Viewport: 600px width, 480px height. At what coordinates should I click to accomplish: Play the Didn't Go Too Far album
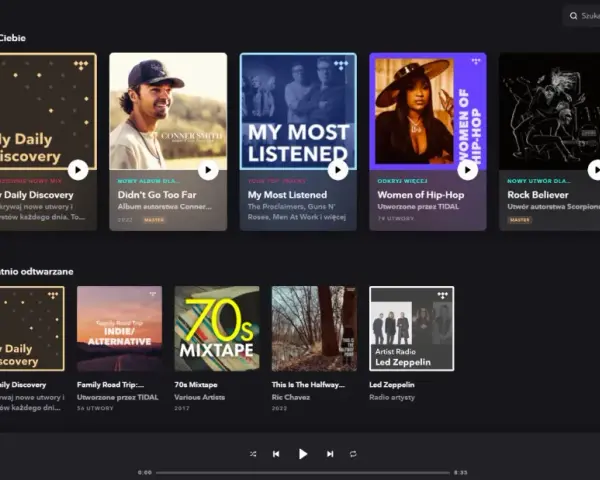coord(208,170)
